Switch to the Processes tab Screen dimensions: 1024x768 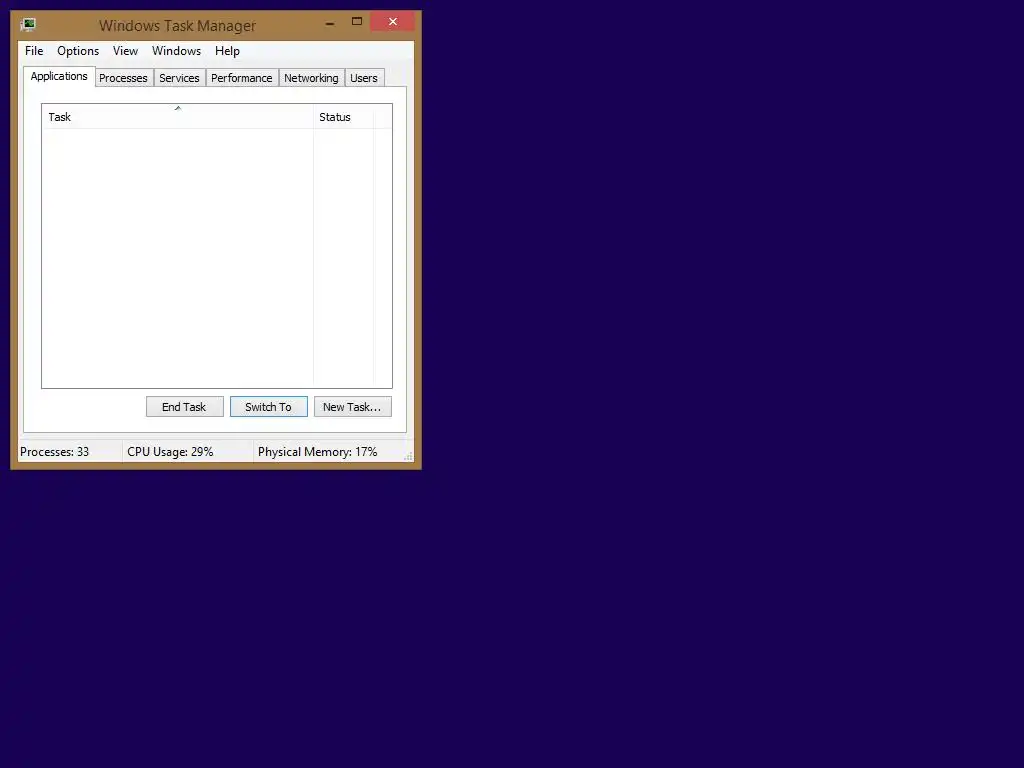coord(123,78)
